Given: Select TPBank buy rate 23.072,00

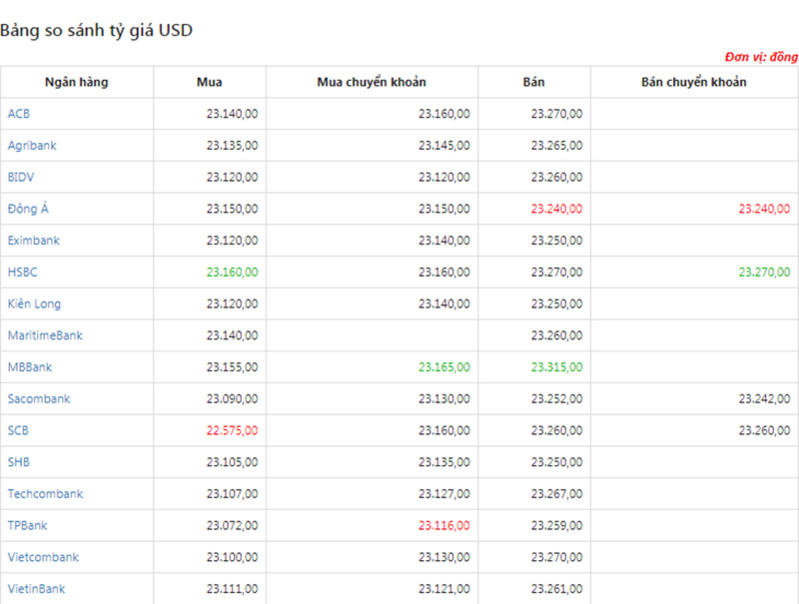Looking at the screenshot, I should tap(232, 525).
